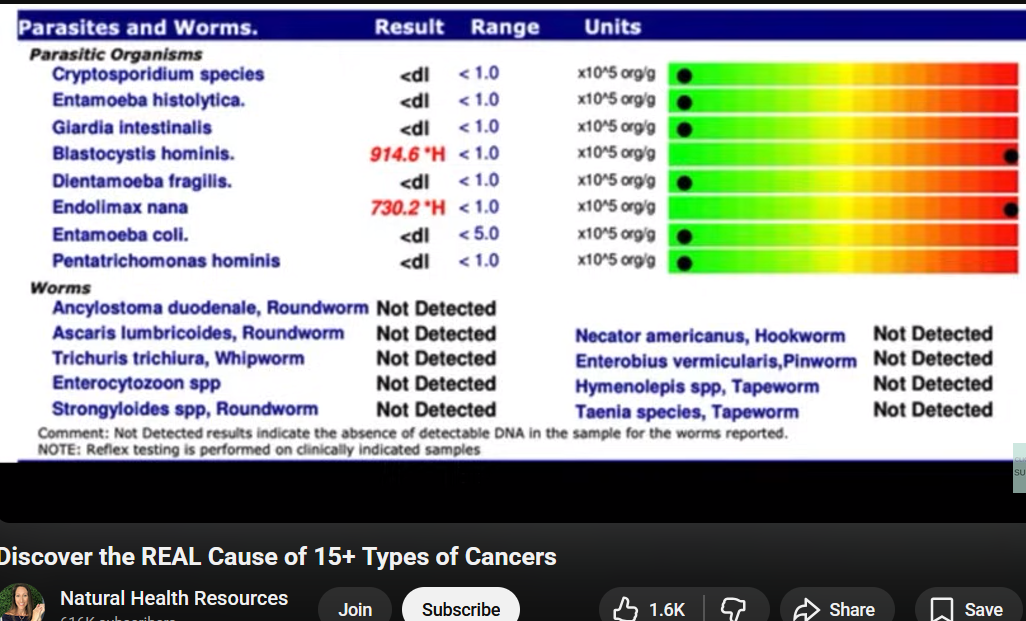Click the black marker on the Blastocystis hominis bar
This screenshot has height=621, width=1026.
coord(1011,155)
